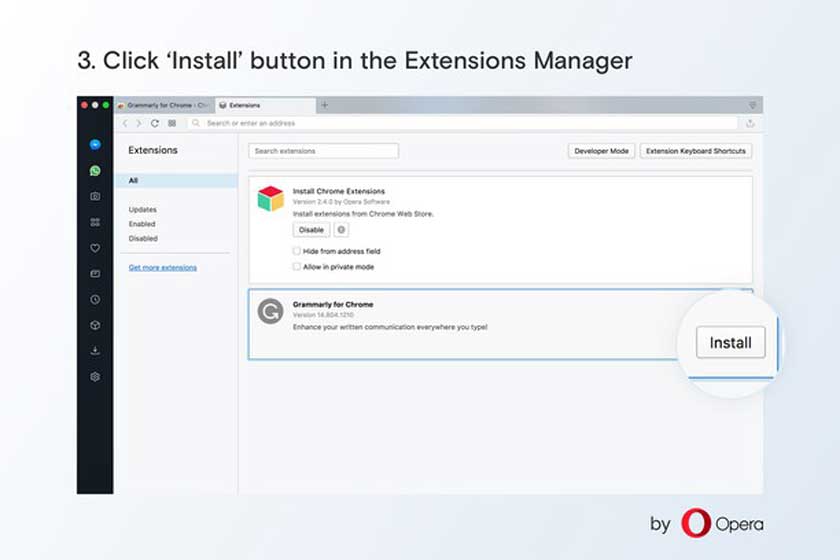840x560 pixels.
Task: Open bookmarks heart icon in the sidebar
Action: tap(95, 248)
